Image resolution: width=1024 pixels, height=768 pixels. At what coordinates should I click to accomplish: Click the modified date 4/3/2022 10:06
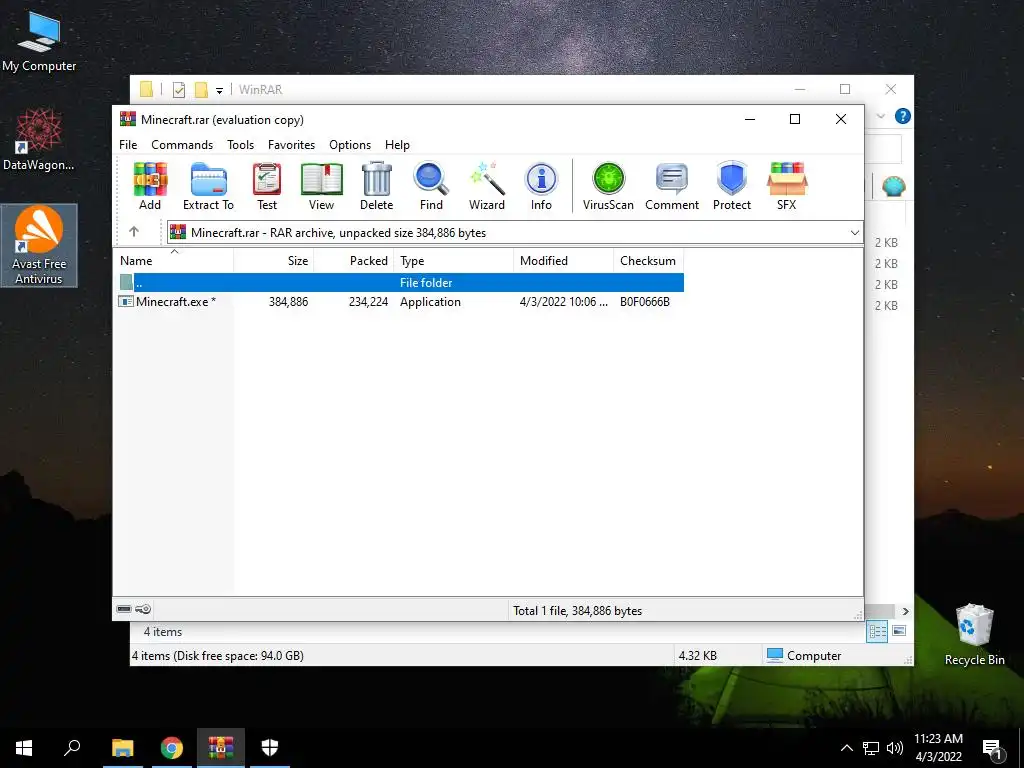[564, 302]
